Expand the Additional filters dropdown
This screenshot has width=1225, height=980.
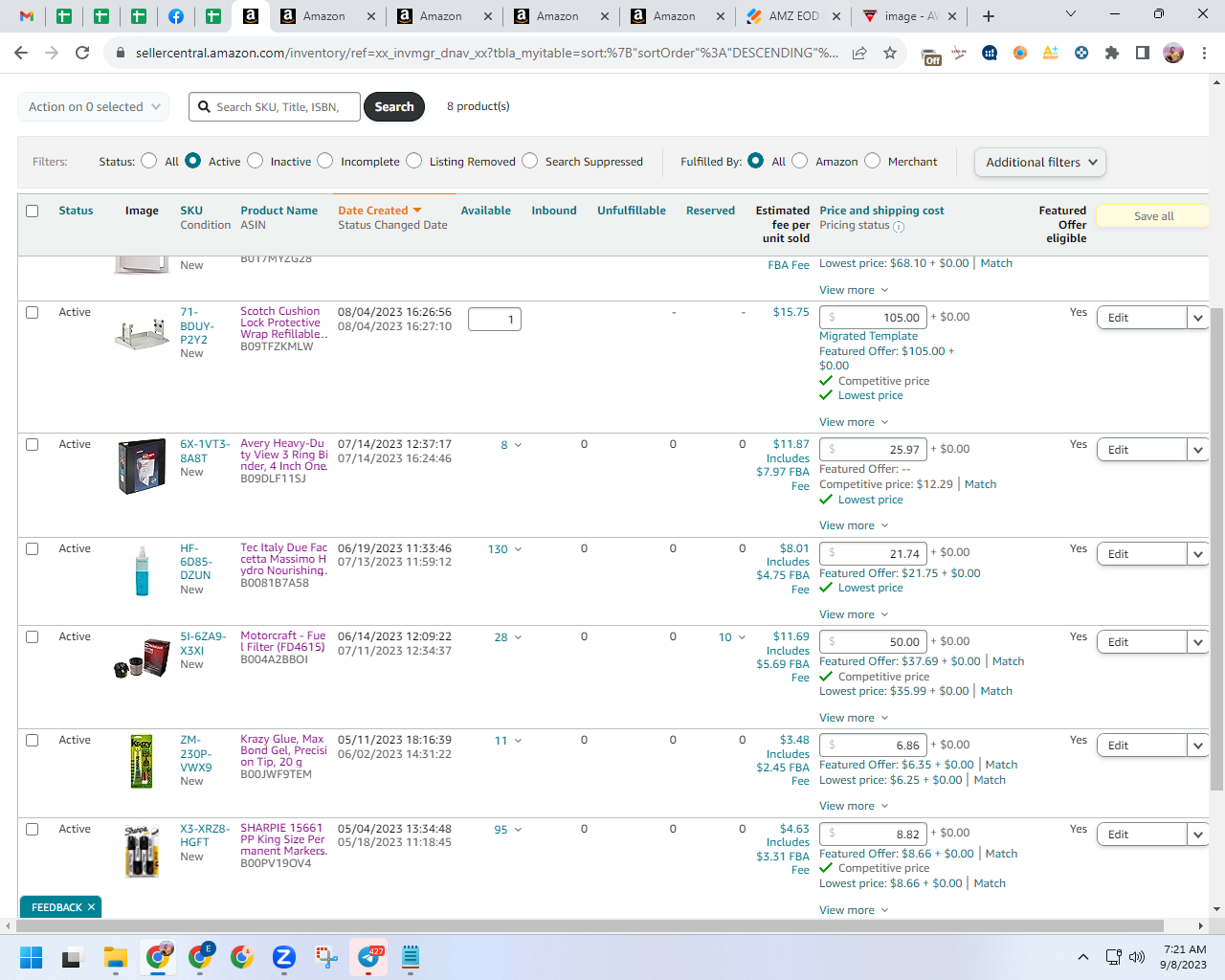point(1040,162)
